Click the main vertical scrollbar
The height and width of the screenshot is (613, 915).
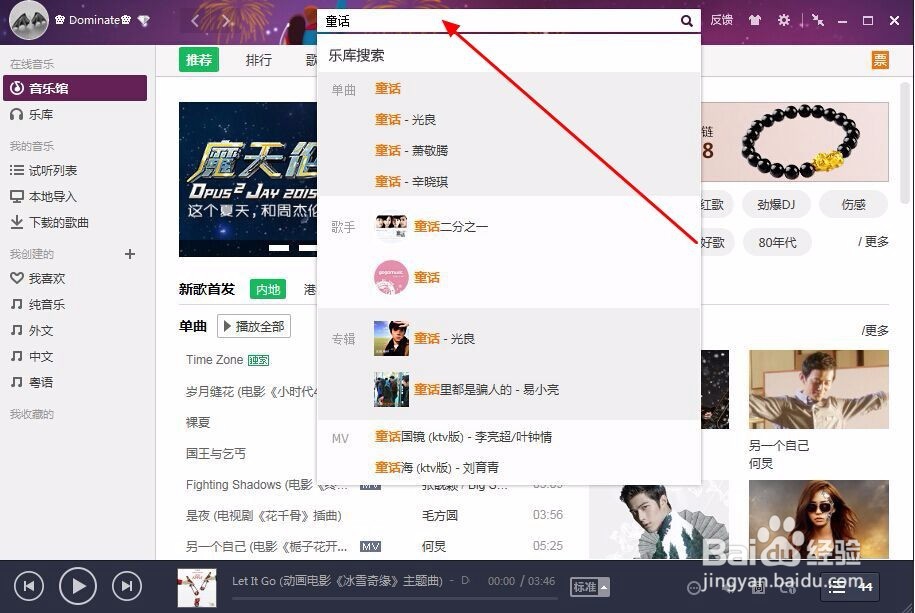pyautogui.click(x=906, y=143)
